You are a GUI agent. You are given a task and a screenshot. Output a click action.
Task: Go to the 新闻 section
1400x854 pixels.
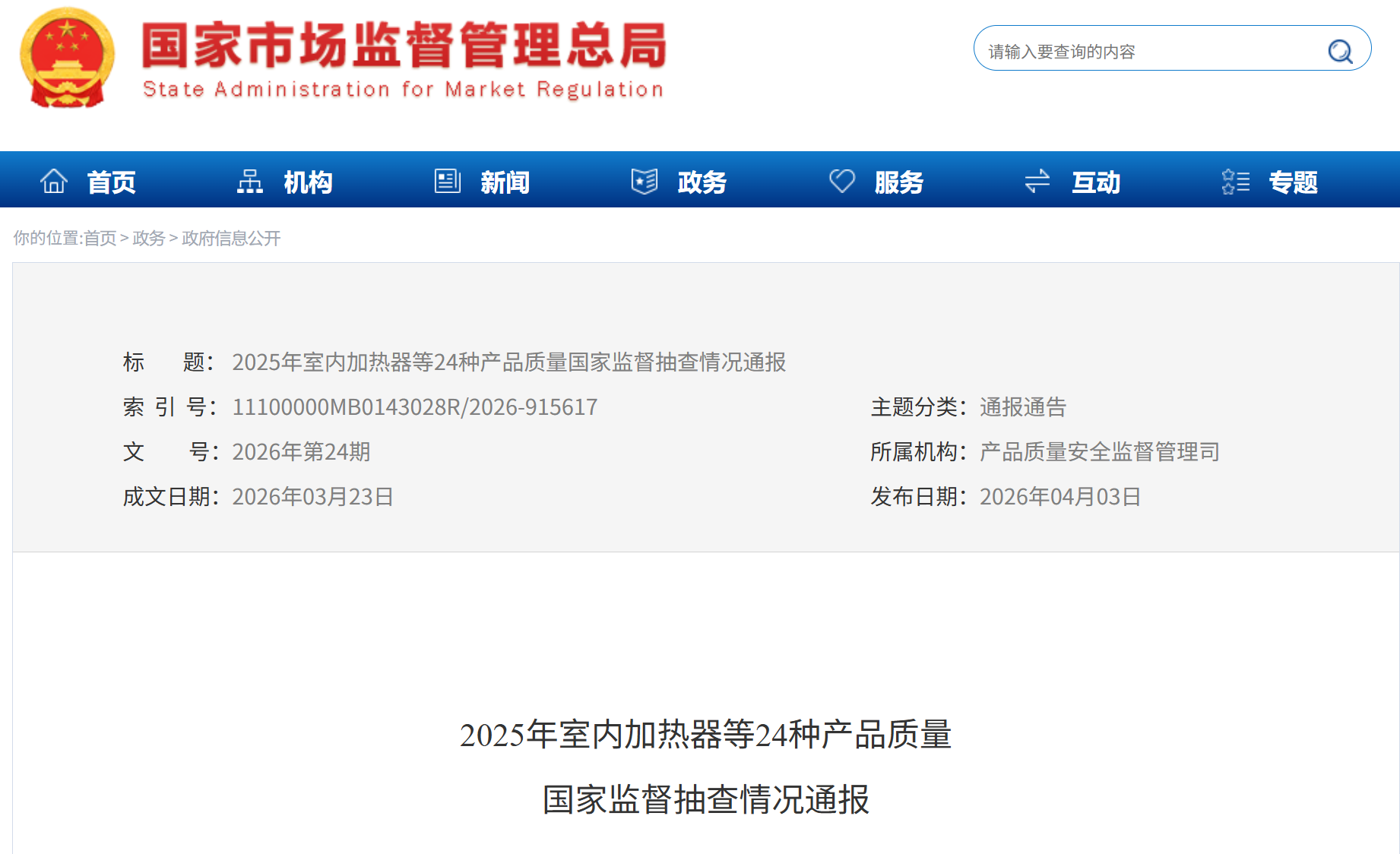[x=505, y=182]
